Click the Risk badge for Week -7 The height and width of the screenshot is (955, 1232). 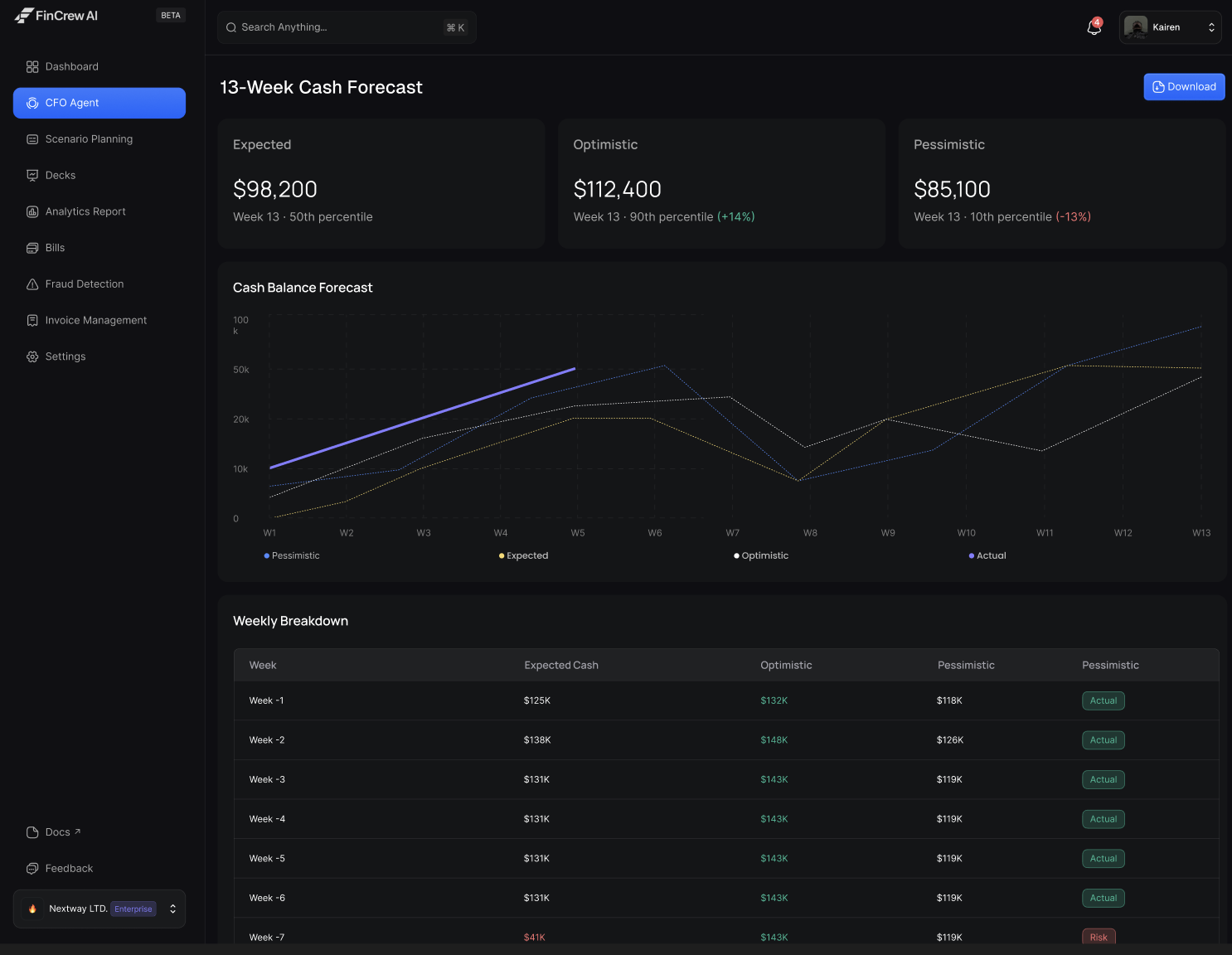(x=1099, y=937)
